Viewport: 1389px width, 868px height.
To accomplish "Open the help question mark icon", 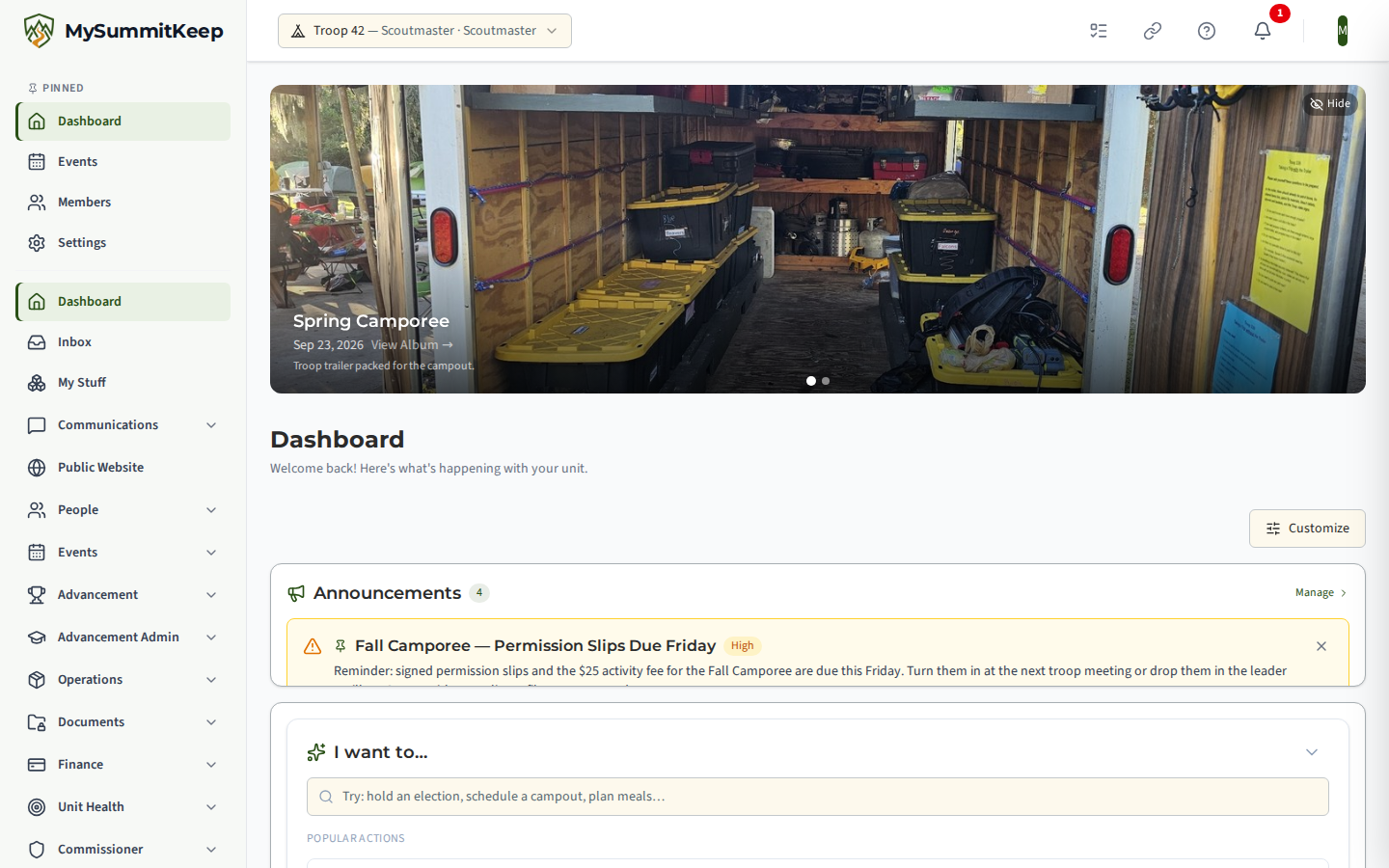I will 1207,31.
